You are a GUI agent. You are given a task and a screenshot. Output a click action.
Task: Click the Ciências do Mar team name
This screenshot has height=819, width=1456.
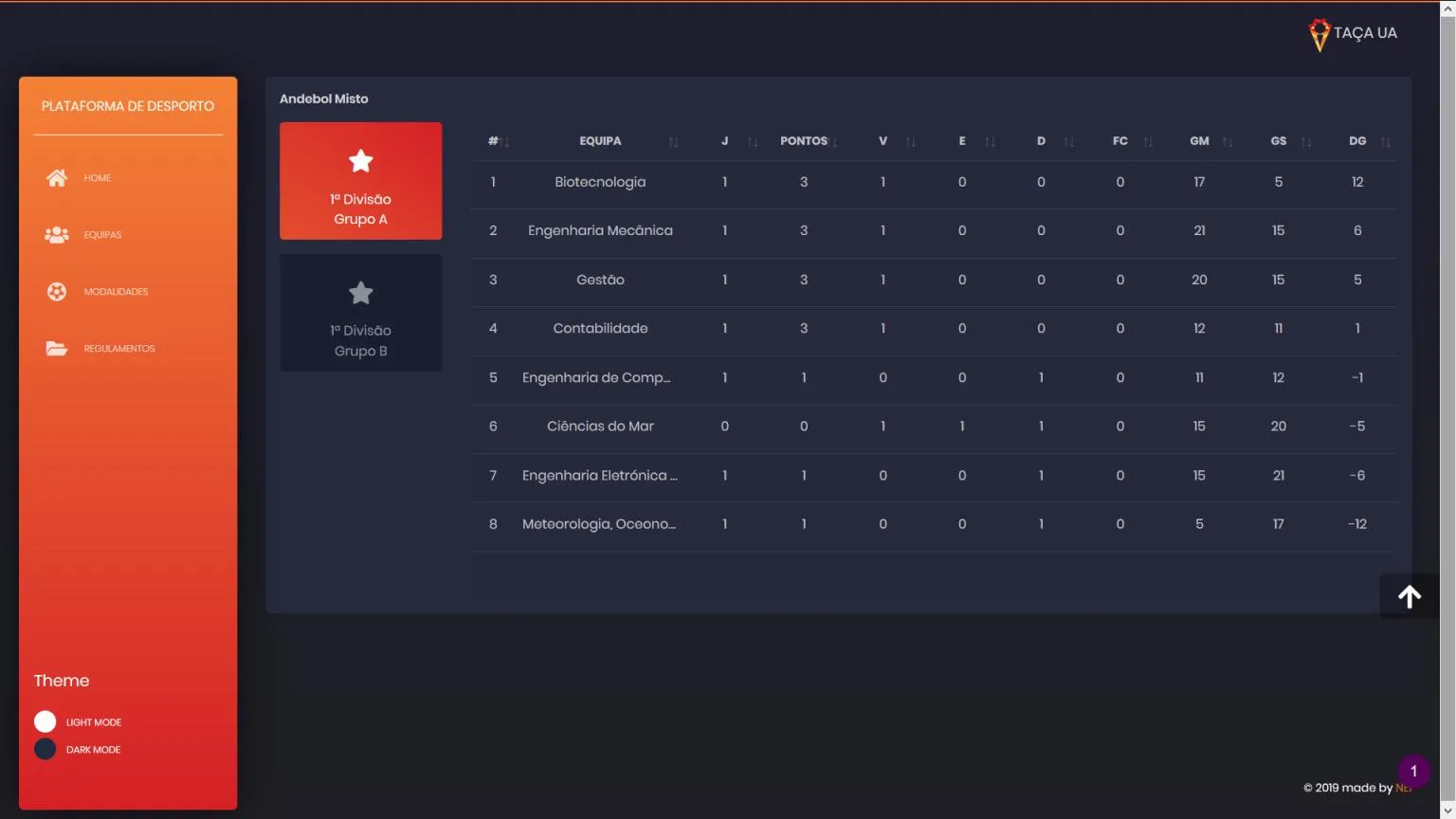coord(600,427)
